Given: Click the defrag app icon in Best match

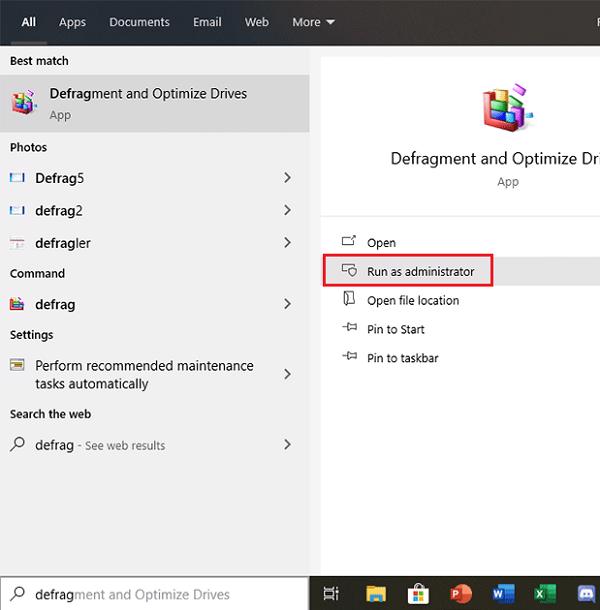Looking at the screenshot, I should [x=25, y=103].
